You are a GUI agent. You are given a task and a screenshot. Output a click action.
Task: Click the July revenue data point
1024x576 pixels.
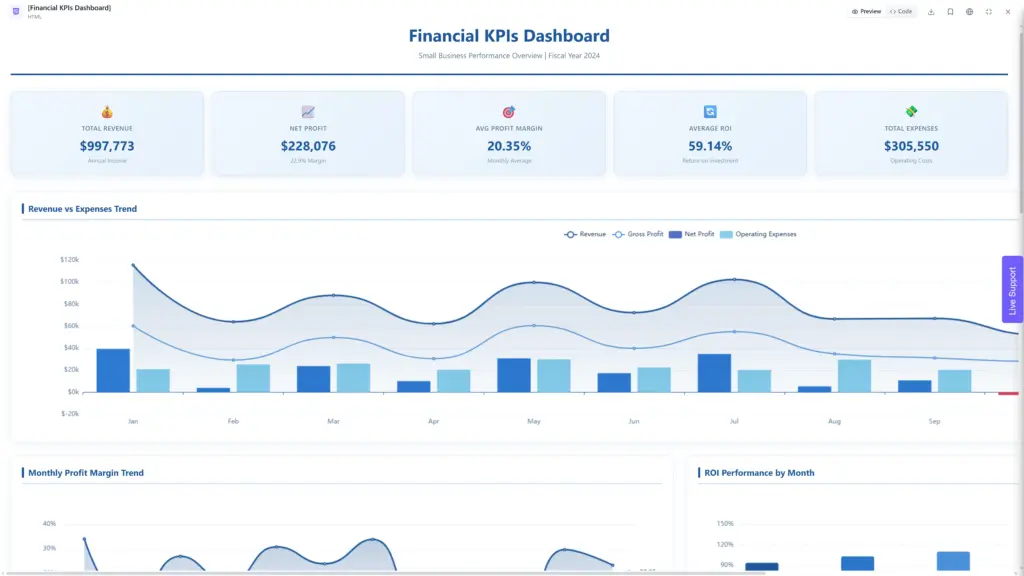click(734, 280)
